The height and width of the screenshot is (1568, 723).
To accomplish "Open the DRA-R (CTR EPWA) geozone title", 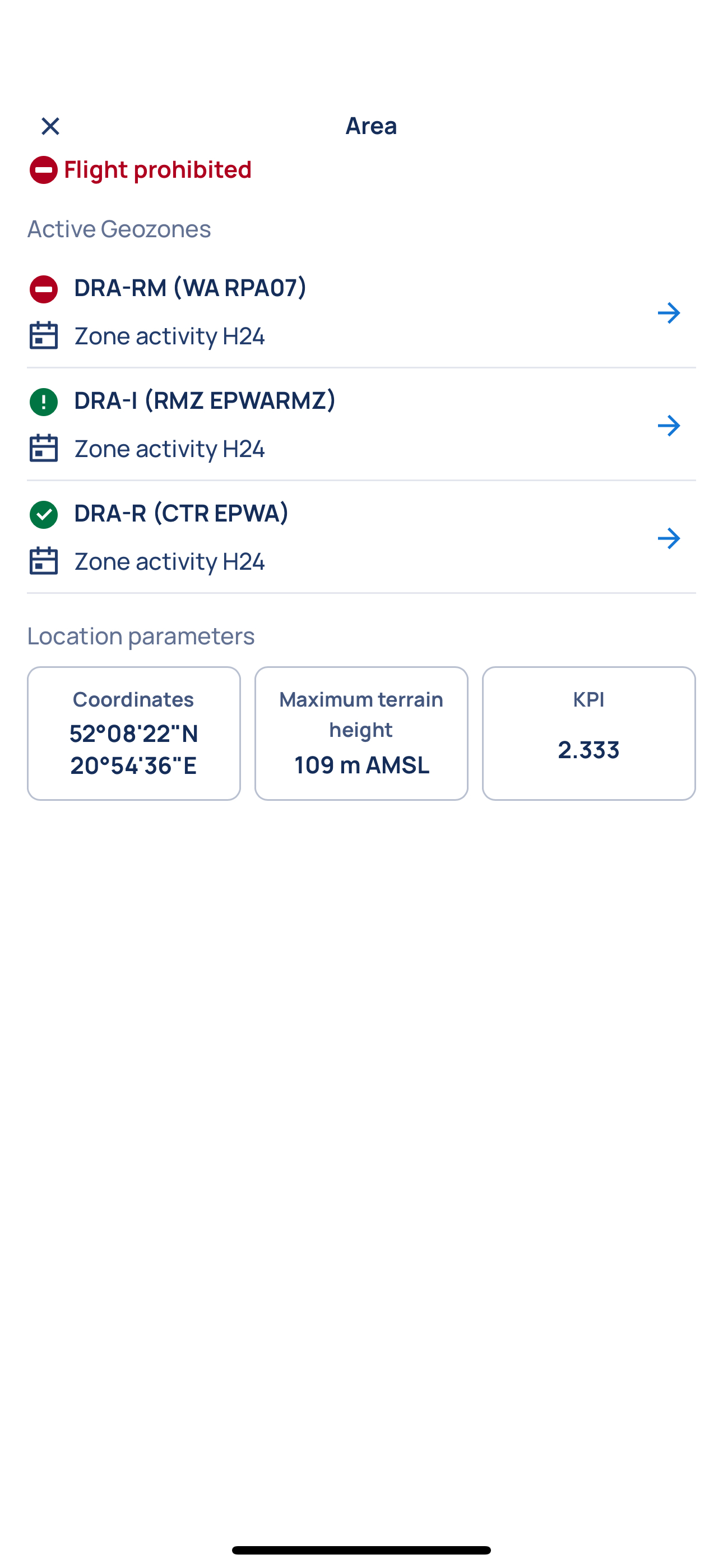I will 180,513.
